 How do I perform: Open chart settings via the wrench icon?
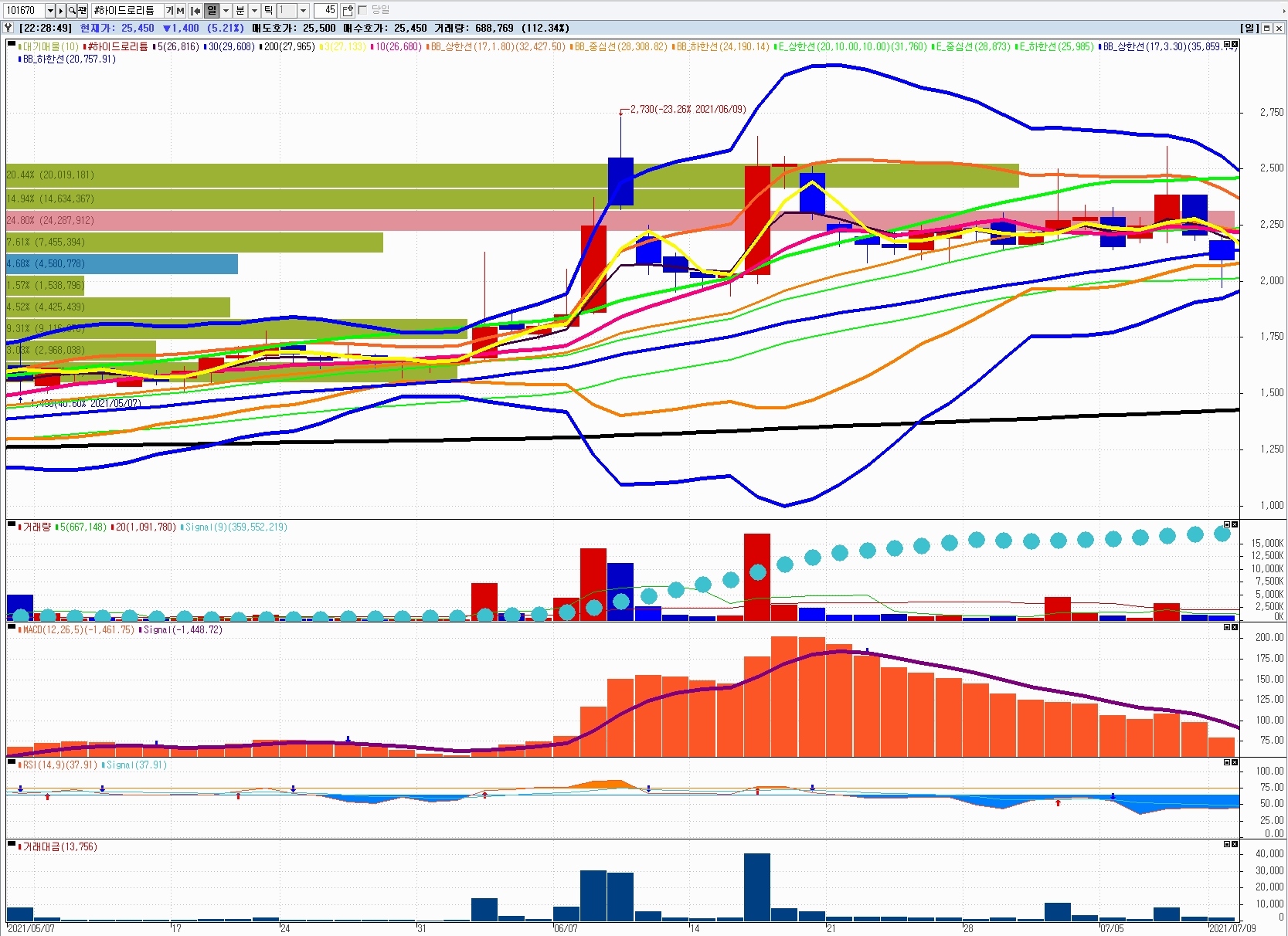coord(9,28)
